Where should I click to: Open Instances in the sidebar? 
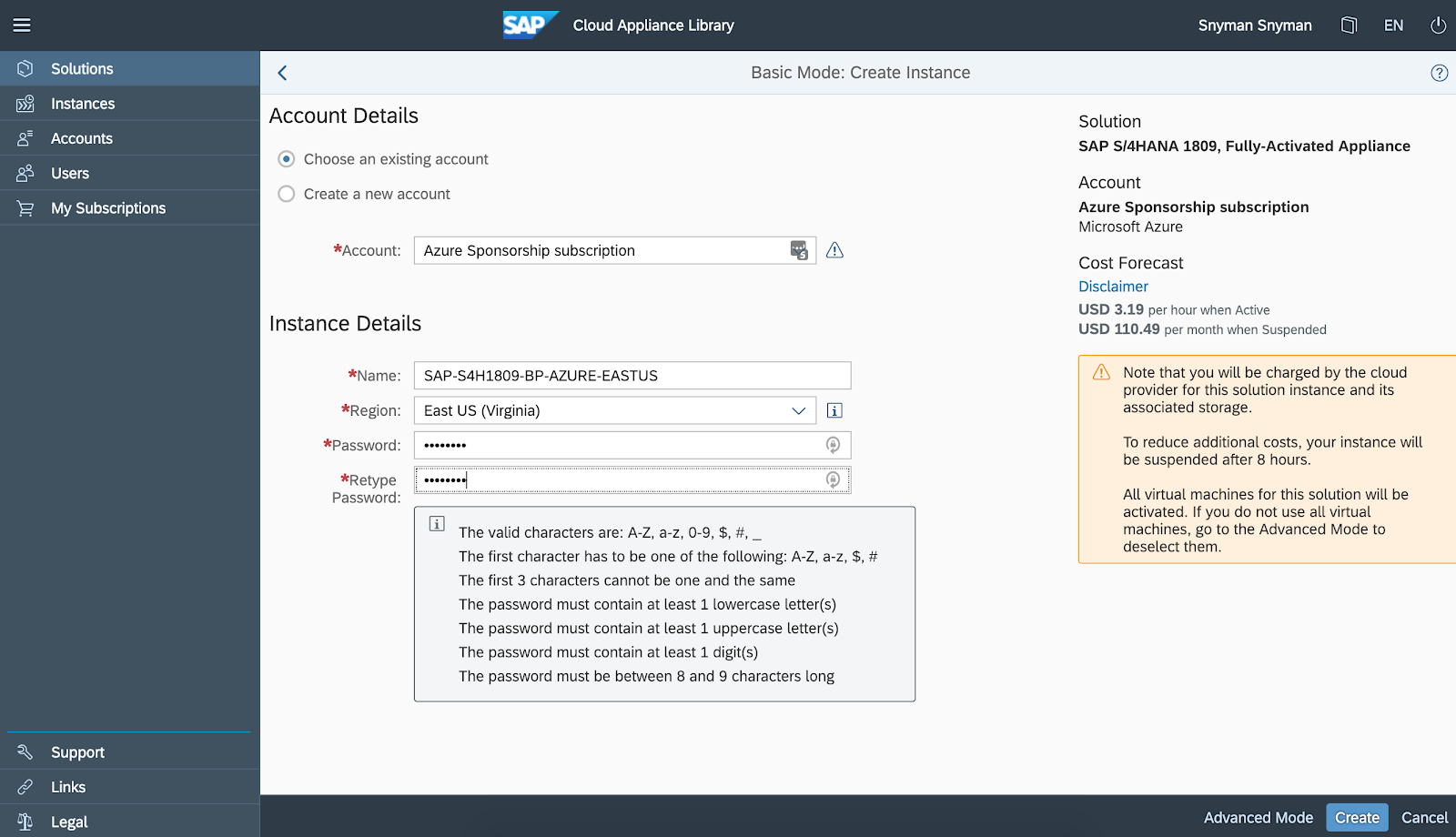pos(83,104)
